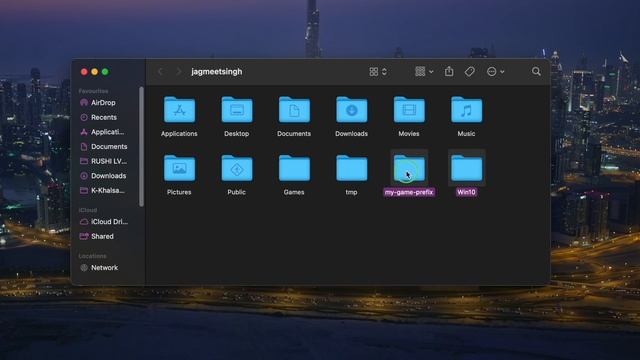
Task: Select the Music folder icon
Action: (x=467, y=109)
